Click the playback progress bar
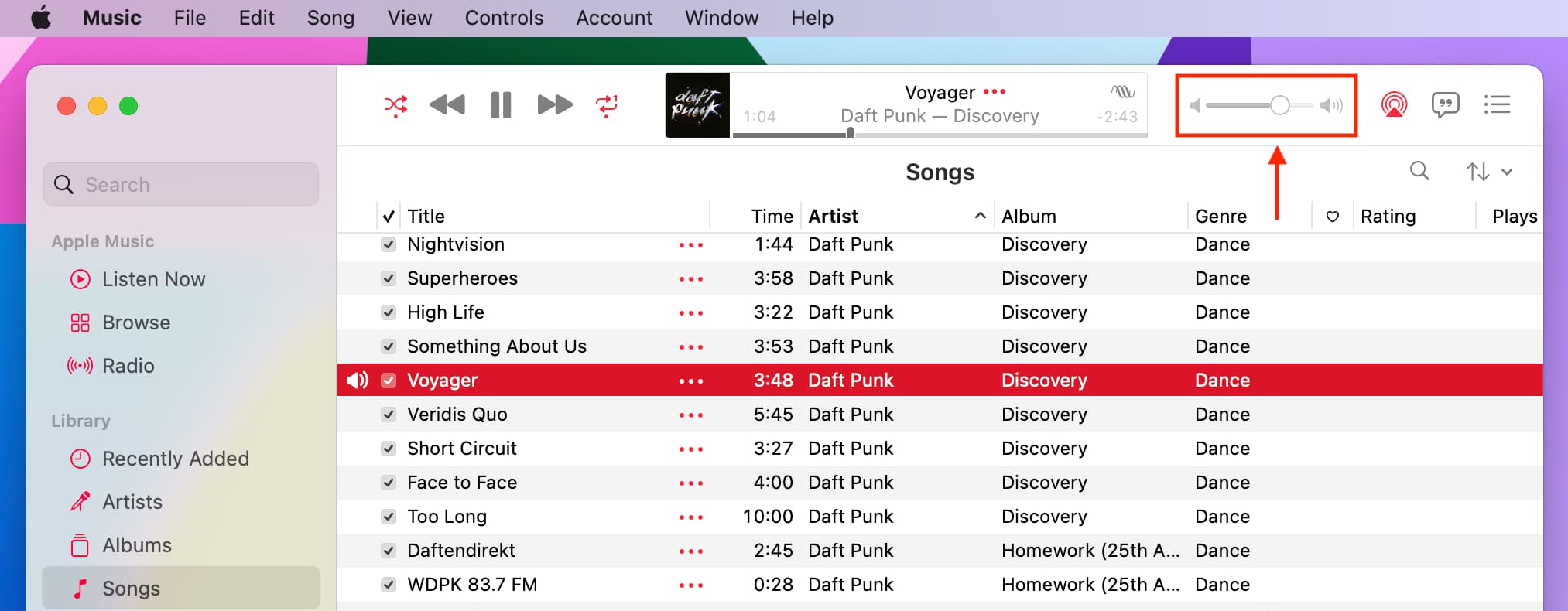Screen dimensions: 1568x611 (940, 135)
